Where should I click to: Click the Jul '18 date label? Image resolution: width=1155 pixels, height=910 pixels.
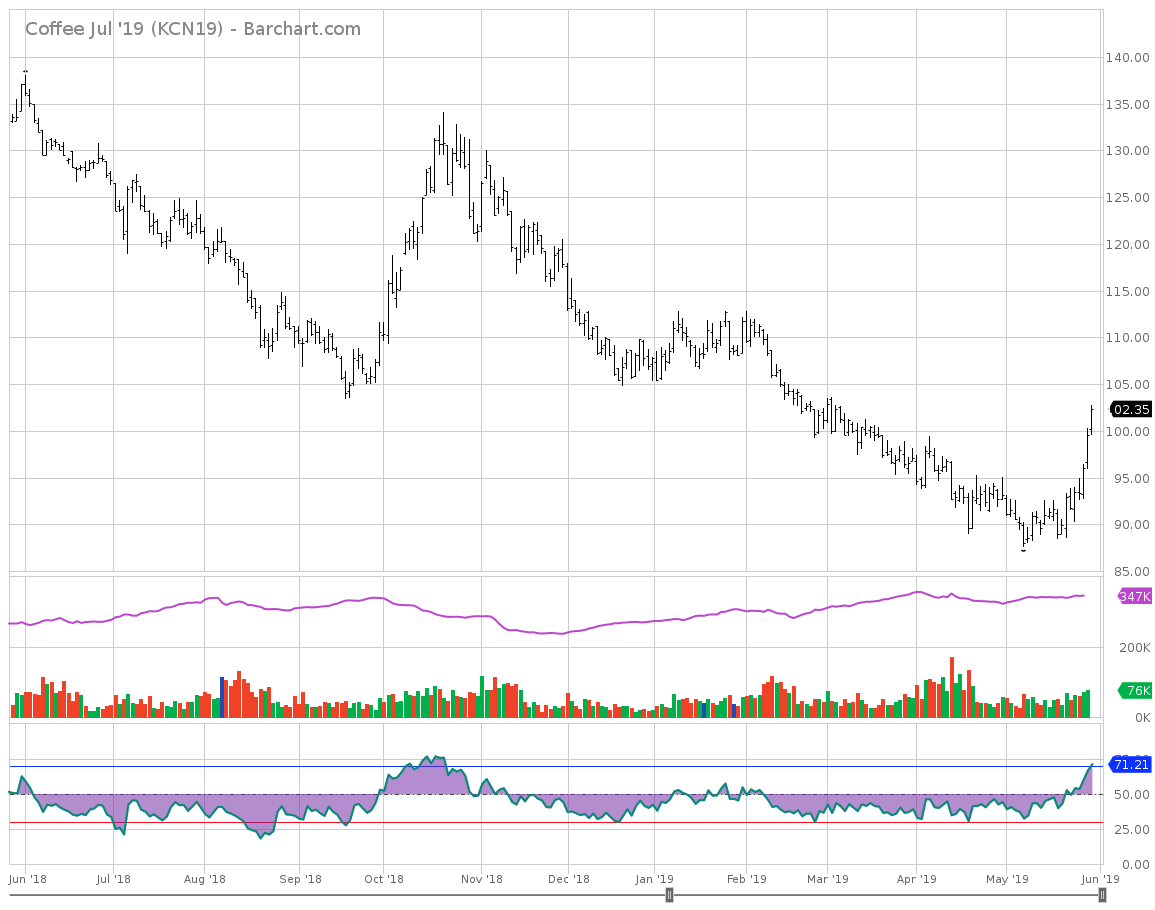click(113, 878)
